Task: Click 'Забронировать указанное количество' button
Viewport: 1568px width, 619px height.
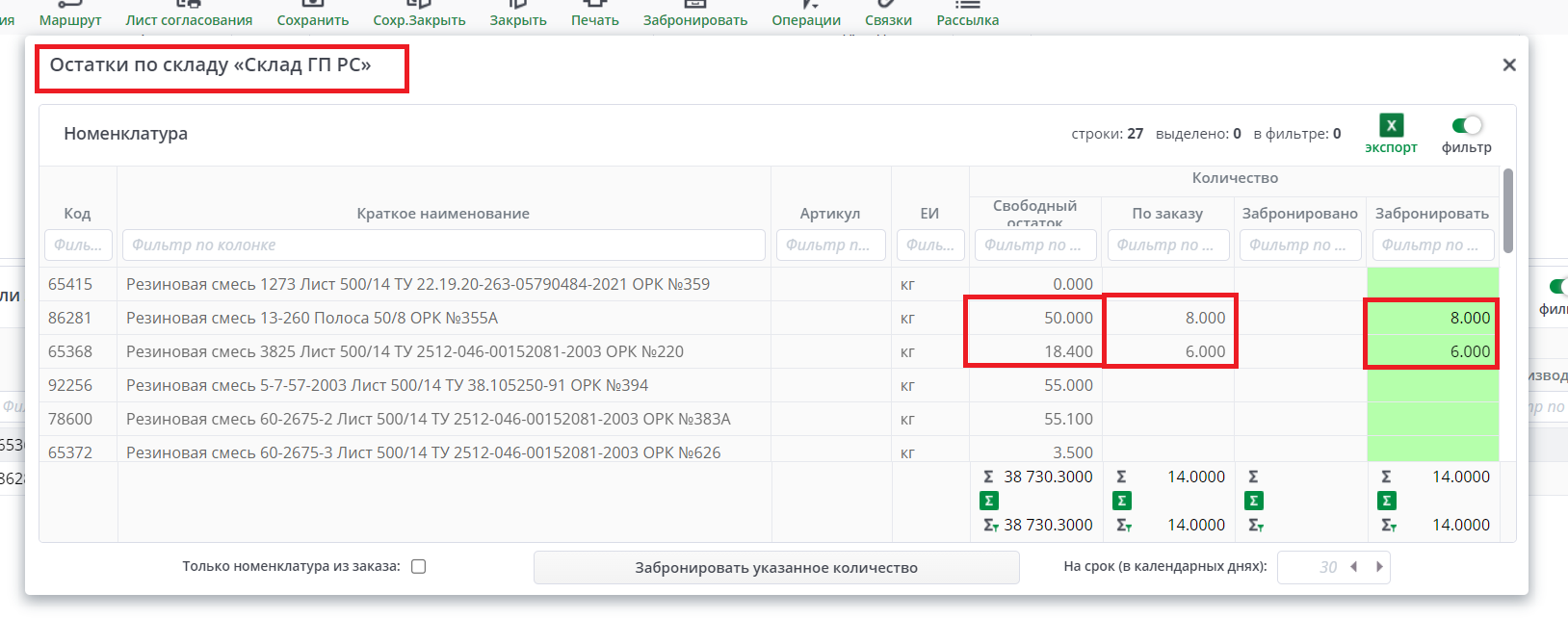Action: point(775,567)
